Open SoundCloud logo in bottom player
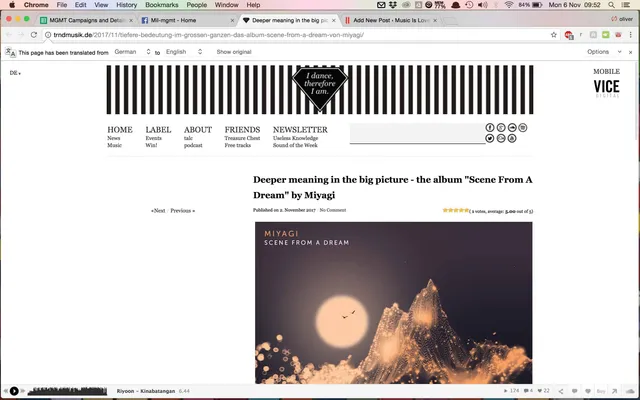The image size is (640, 400). pyautogui.click(x=631, y=391)
